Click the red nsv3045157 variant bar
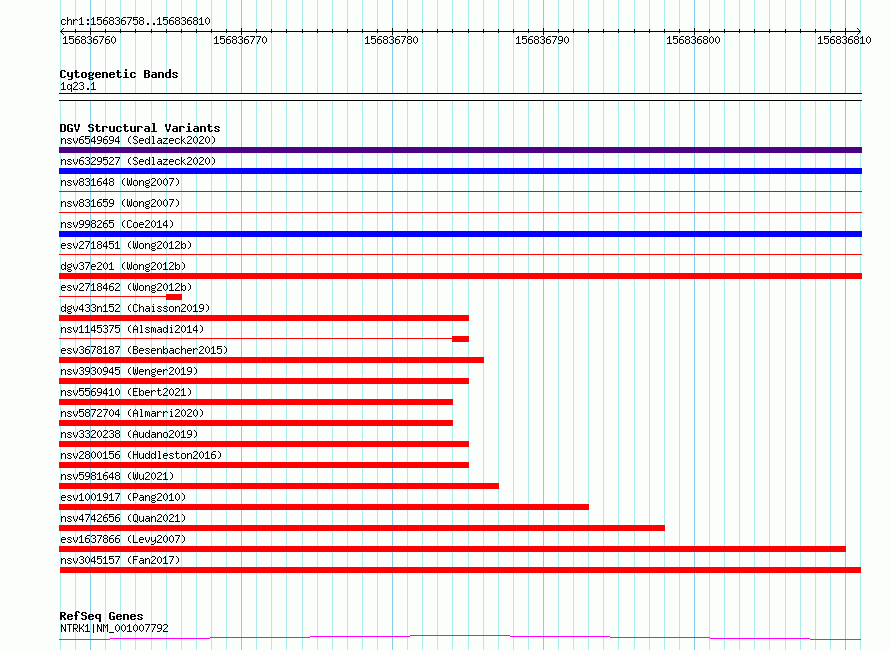Viewport: 890px width, 650px height. (x=460, y=570)
